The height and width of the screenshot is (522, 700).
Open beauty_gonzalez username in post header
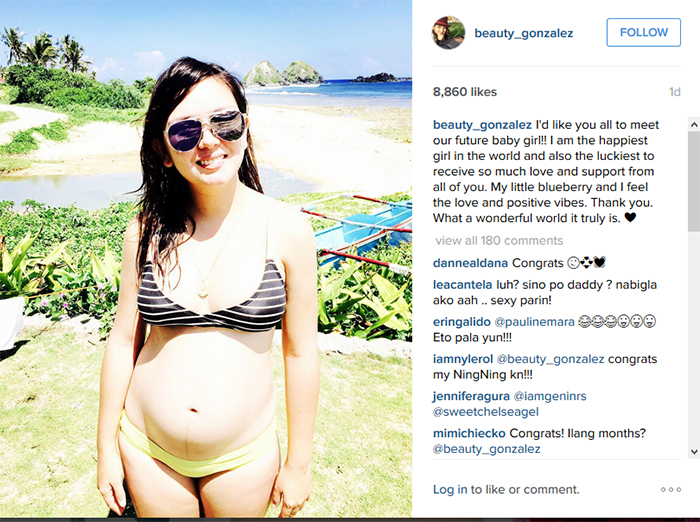point(524,33)
